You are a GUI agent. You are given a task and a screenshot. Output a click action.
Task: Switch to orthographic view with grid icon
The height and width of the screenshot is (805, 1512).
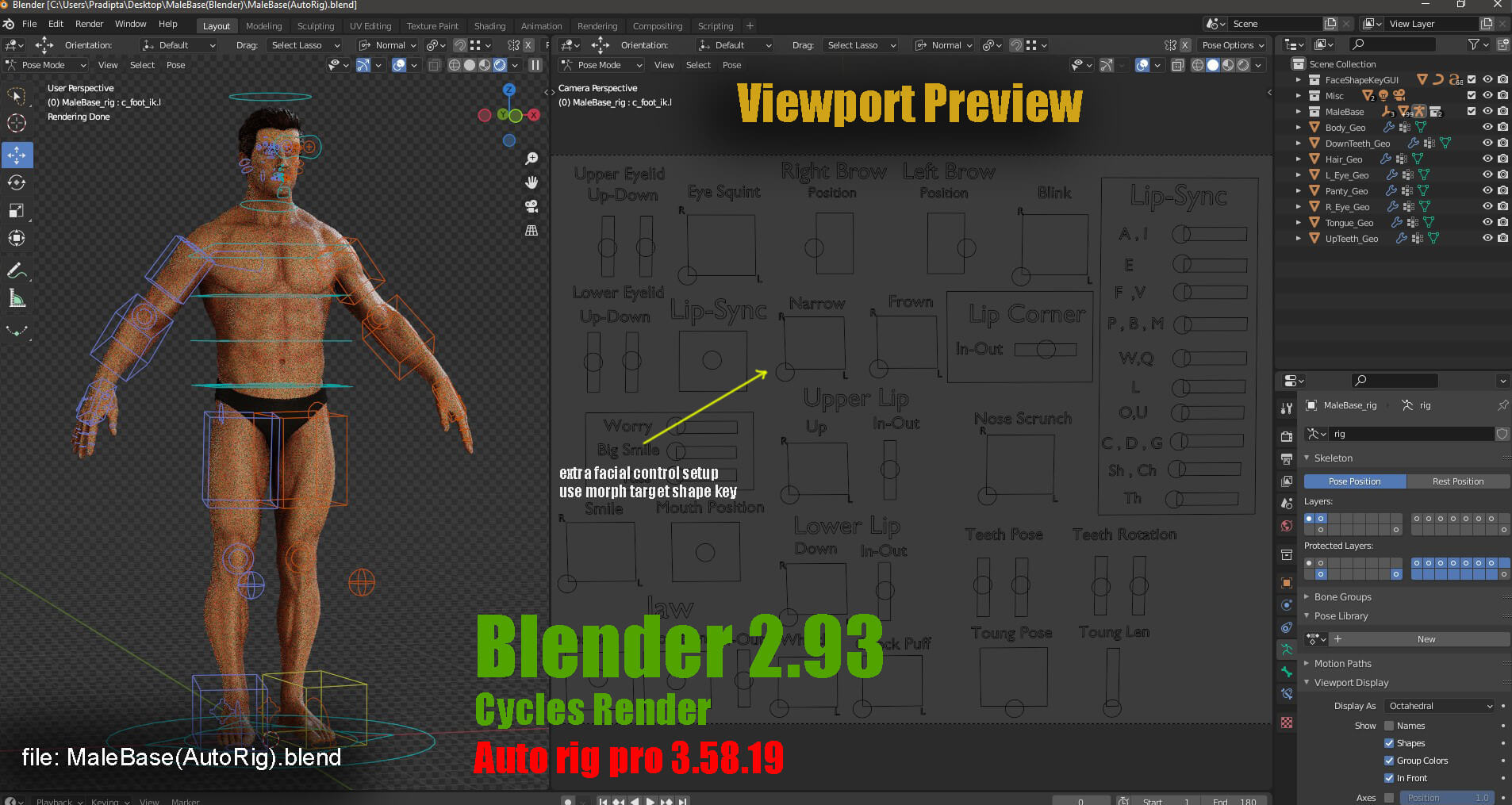532,231
